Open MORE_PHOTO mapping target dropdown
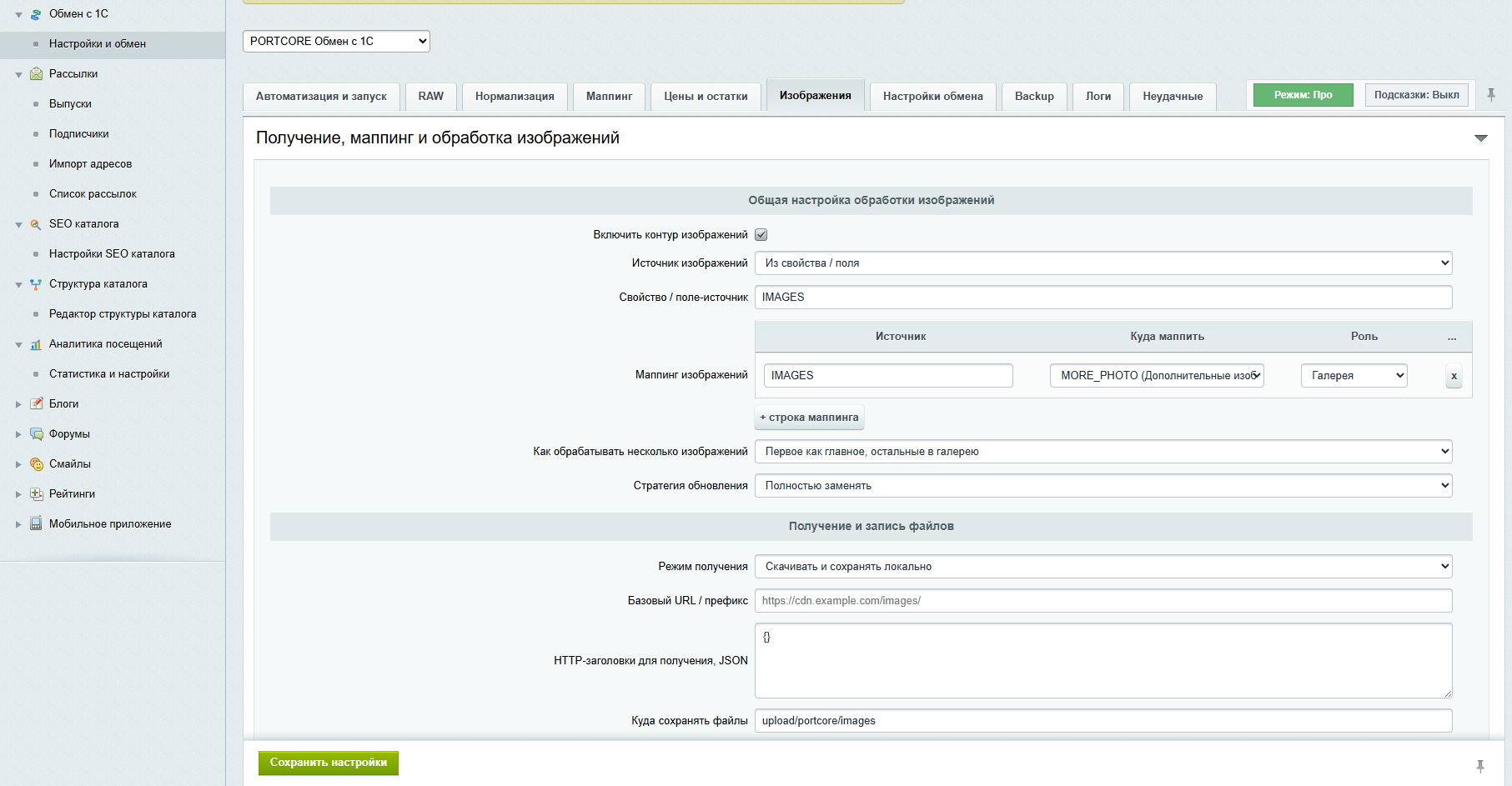This screenshot has height=786, width=1512. (1157, 376)
